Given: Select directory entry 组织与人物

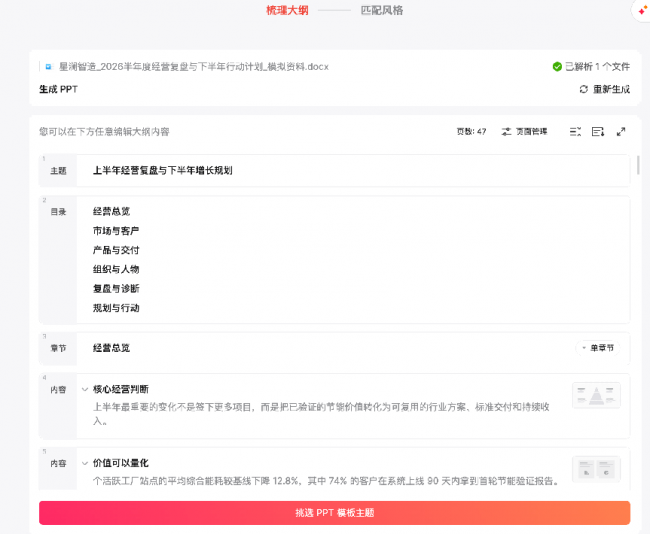Looking at the screenshot, I should click(116, 269).
